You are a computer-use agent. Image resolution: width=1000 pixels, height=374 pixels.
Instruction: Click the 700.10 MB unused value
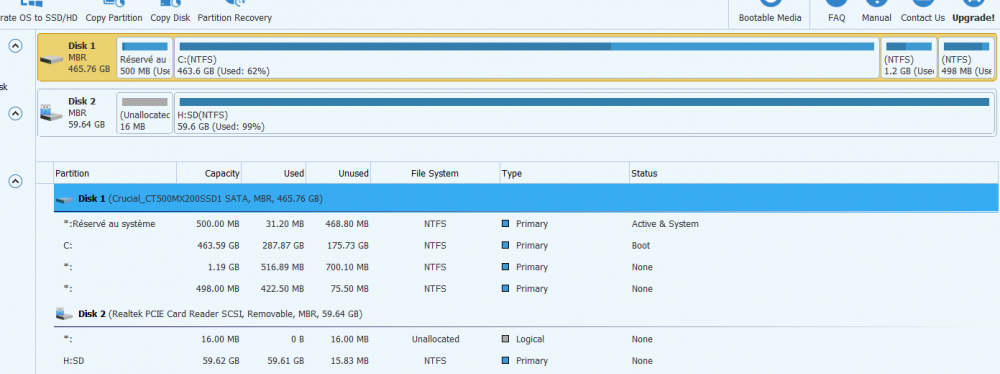point(346,267)
